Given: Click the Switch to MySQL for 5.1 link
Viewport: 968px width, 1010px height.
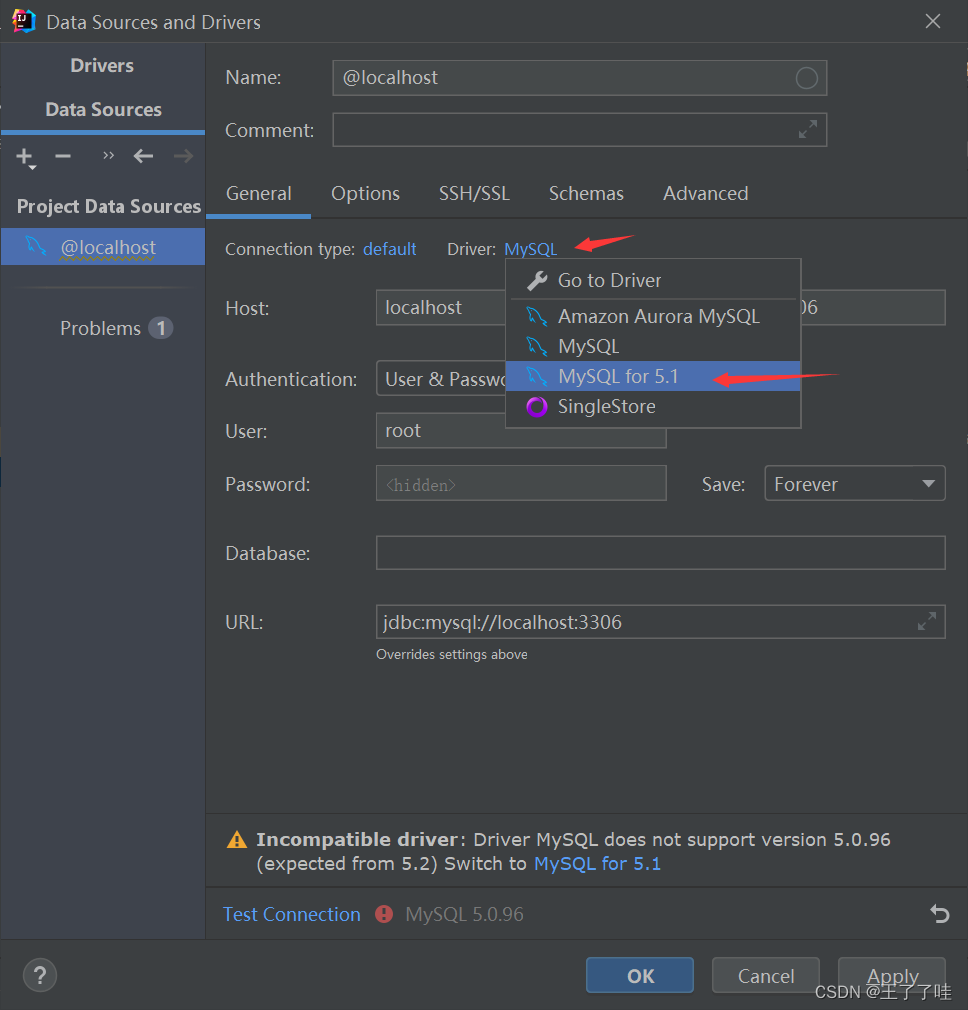Looking at the screenshot, I should pos(597,864).
